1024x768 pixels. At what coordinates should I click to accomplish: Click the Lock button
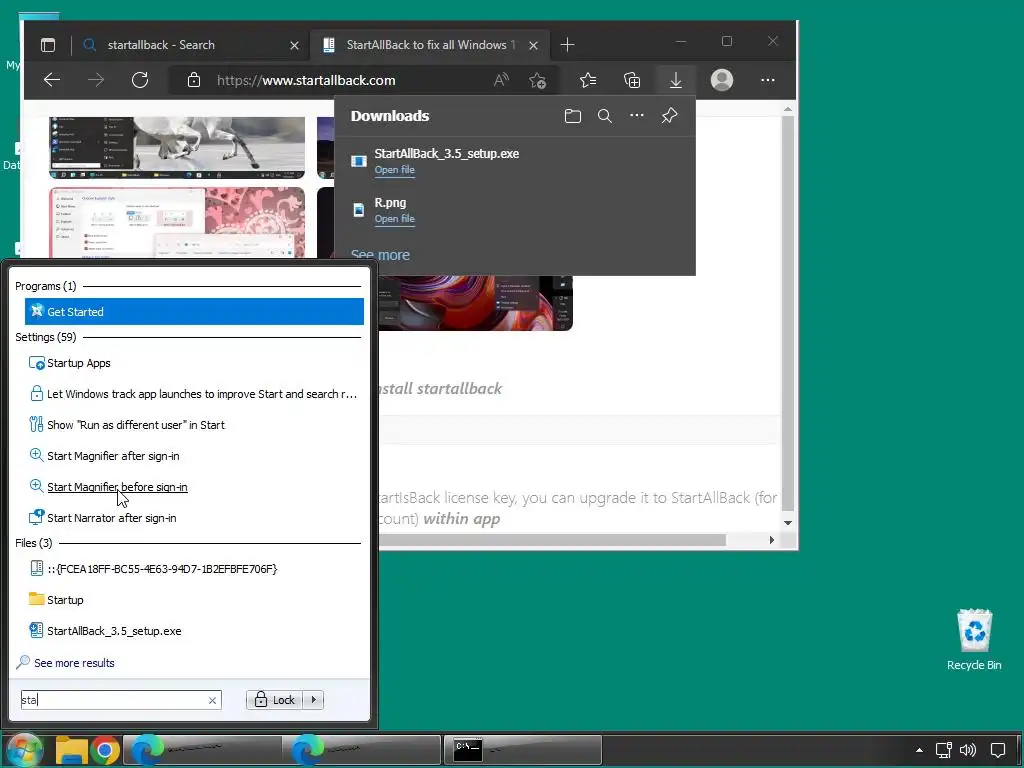point(275,700)
